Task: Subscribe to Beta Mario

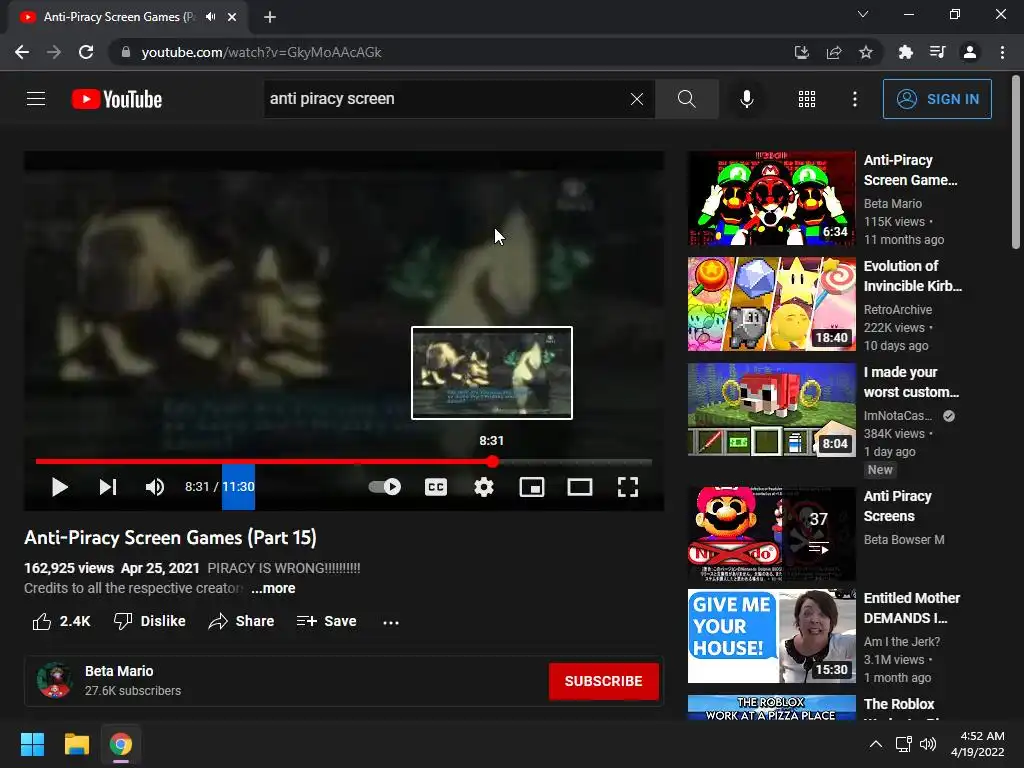Action: coord(603,681)
